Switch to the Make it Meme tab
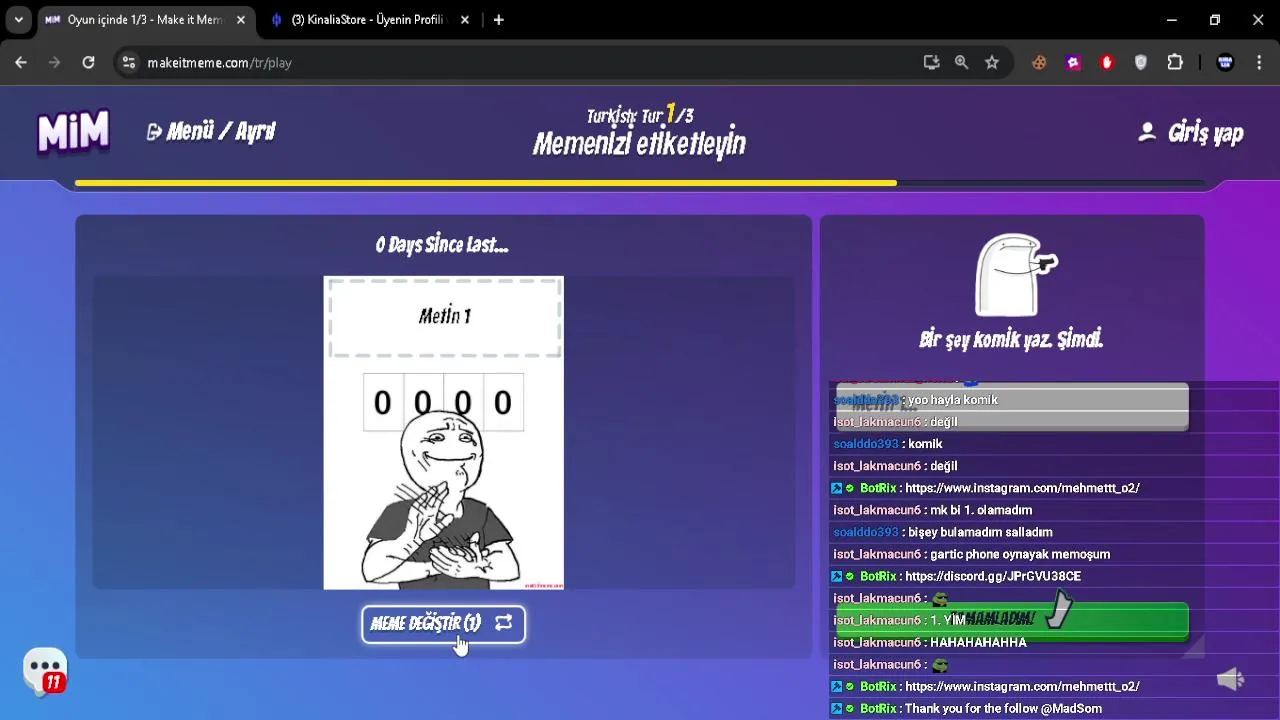This screenshot has width=1280, height=720. pos(144,20)
